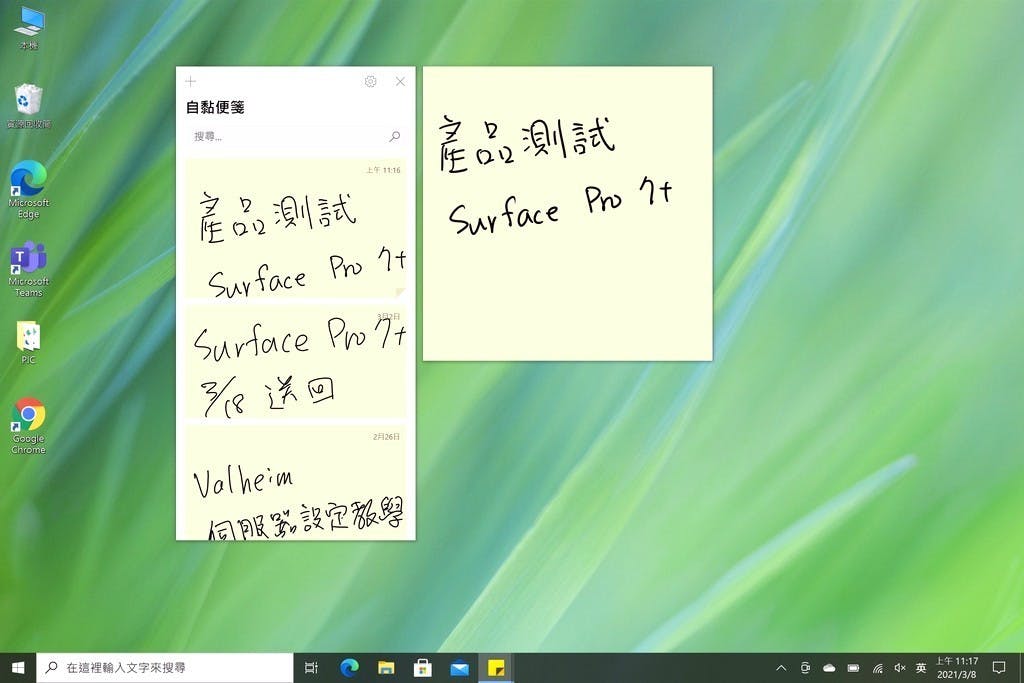Click the taskbar search box
This screenshot has width=1024, height=683.
click(x=165, y=667)
